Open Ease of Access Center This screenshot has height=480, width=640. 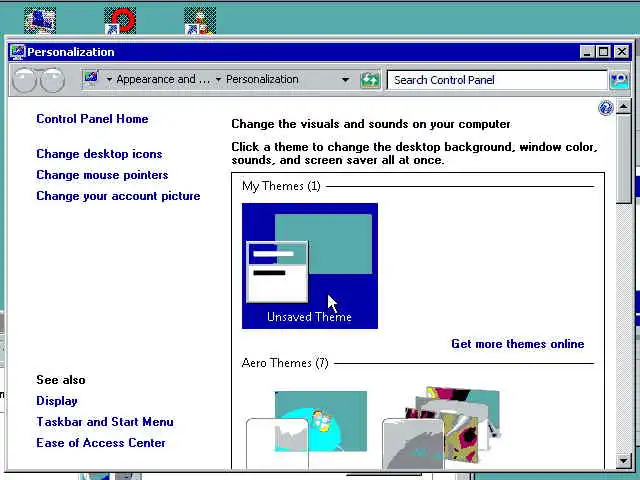coord(101,443)
